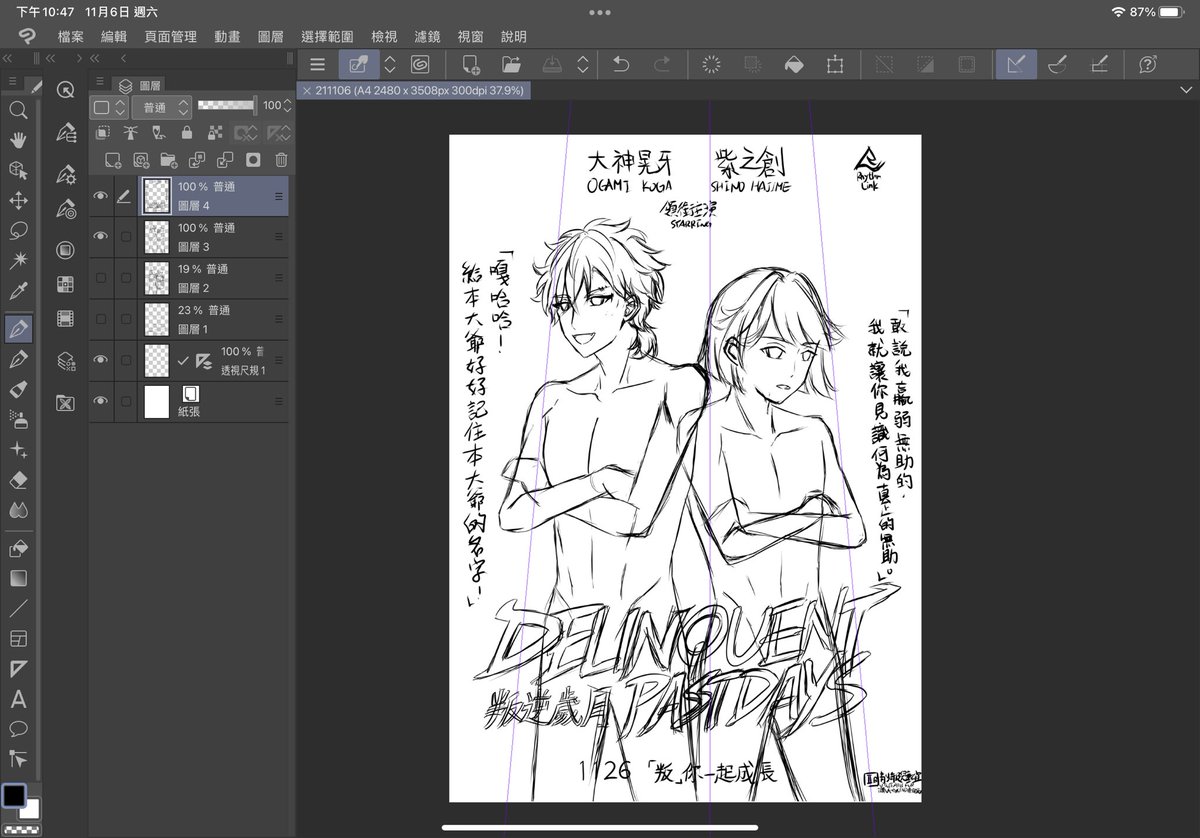1200x838 pixels.
Task: Select the Object operation cube tool
Action: click(x=18, y=170)
